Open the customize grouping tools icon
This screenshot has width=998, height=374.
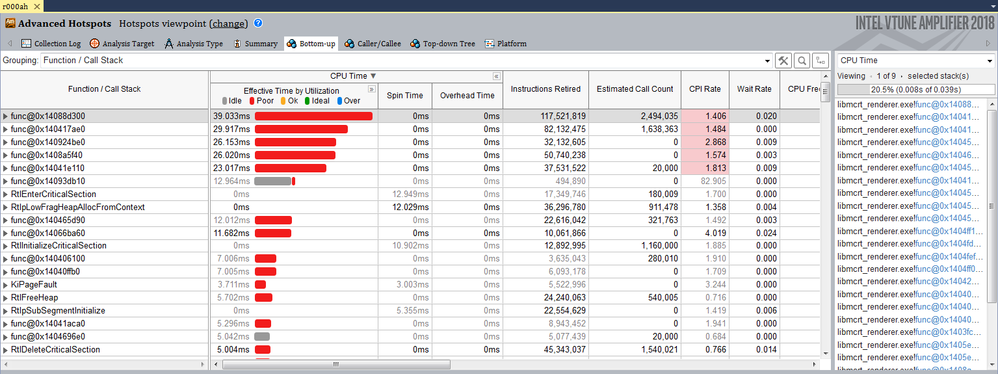(x=784, y=60)
